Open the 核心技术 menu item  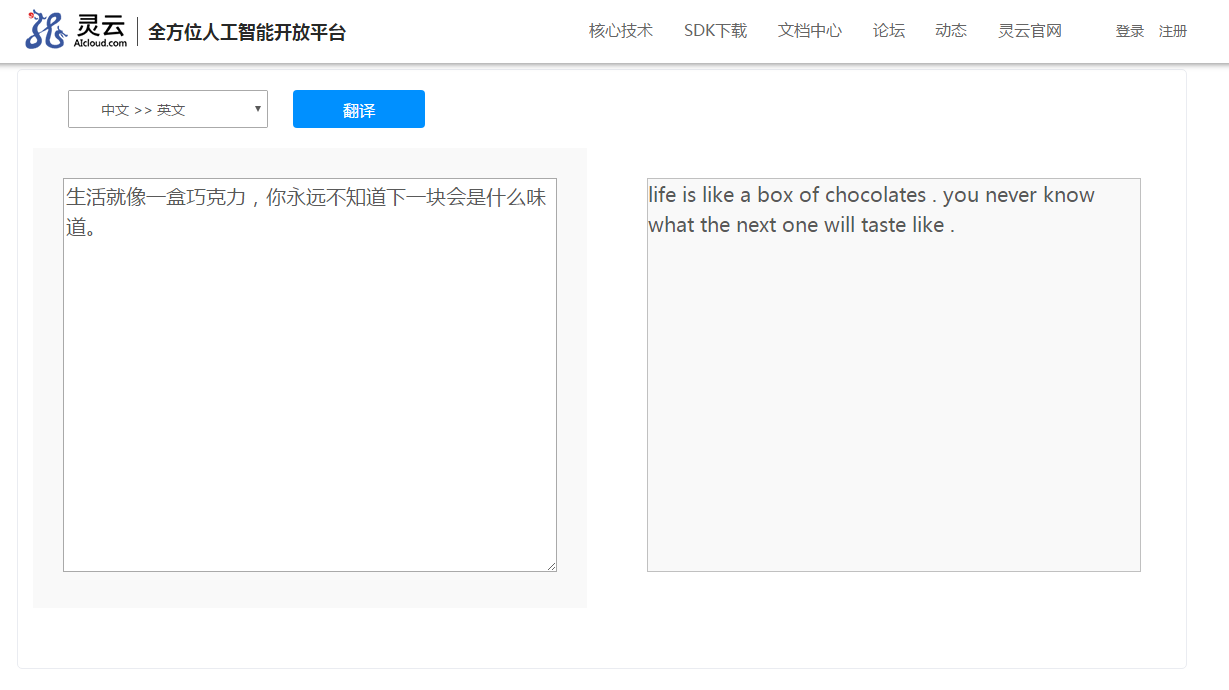620,31
